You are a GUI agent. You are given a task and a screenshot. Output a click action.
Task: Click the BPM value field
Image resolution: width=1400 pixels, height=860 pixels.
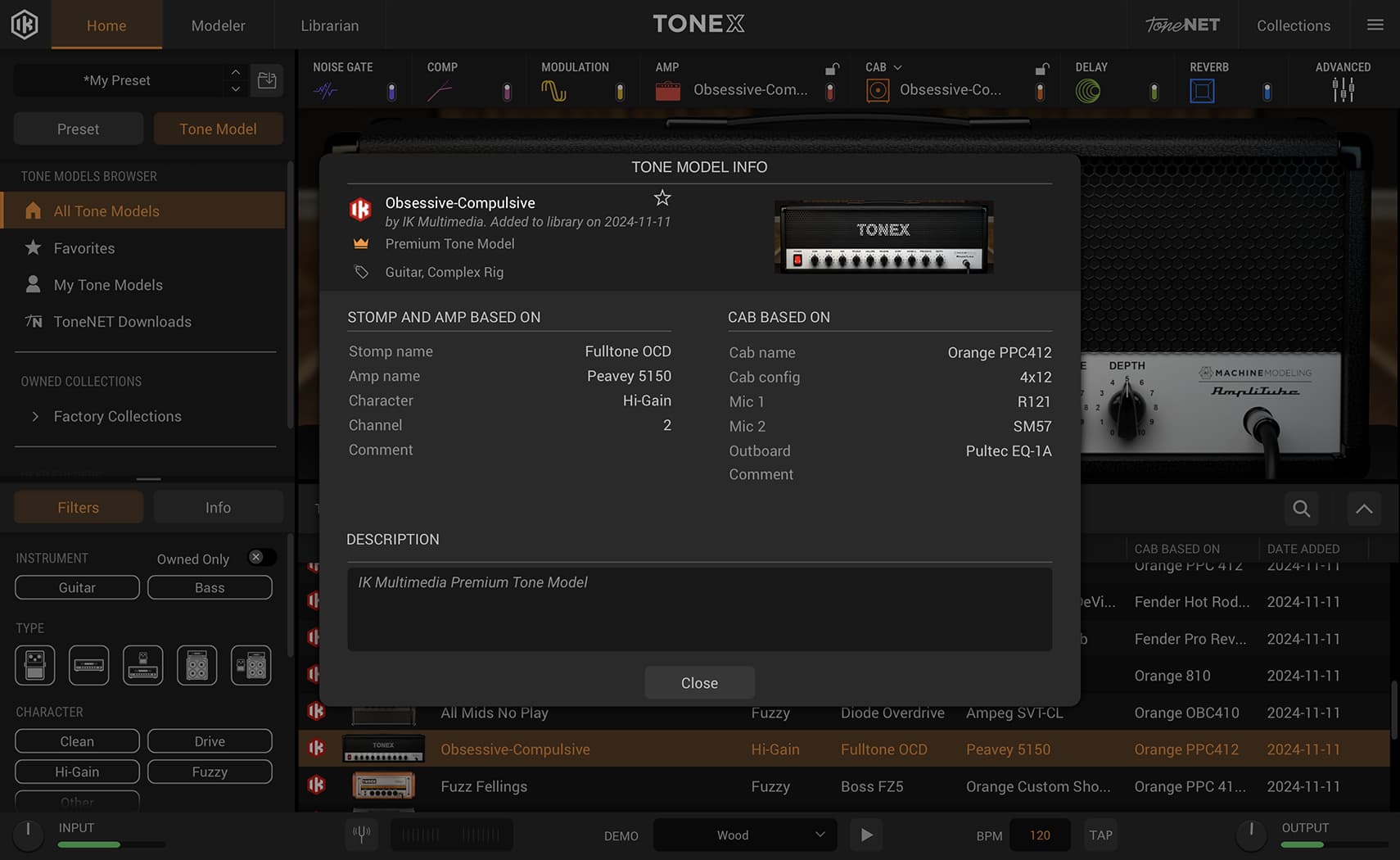[1039, 835]
